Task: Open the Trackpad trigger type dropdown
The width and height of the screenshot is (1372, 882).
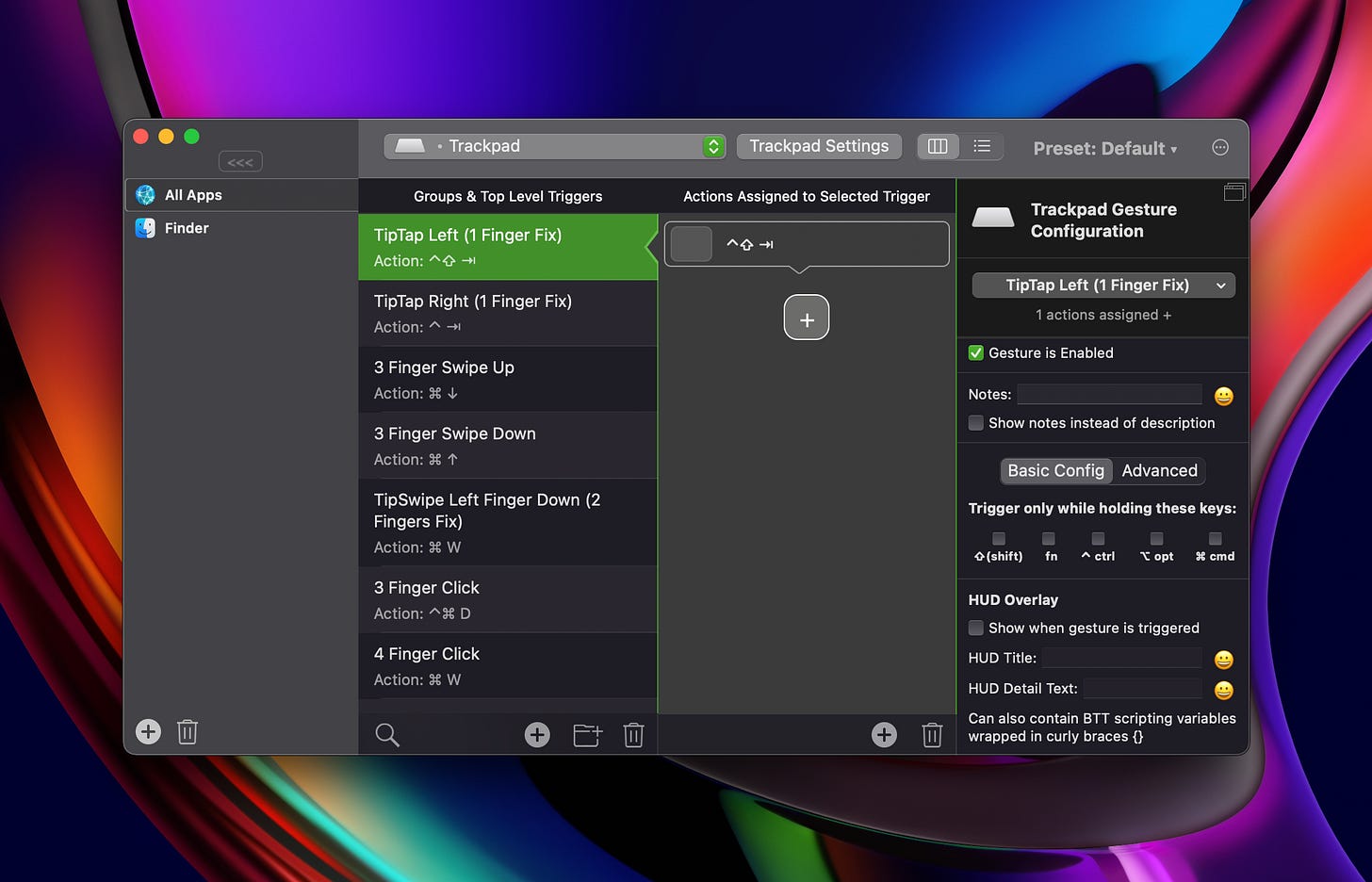Action: pyautogui.click(x=555, y=146)
